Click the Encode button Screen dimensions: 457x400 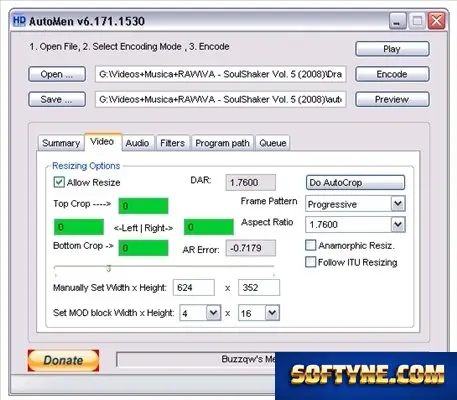[x=392, y=74]
